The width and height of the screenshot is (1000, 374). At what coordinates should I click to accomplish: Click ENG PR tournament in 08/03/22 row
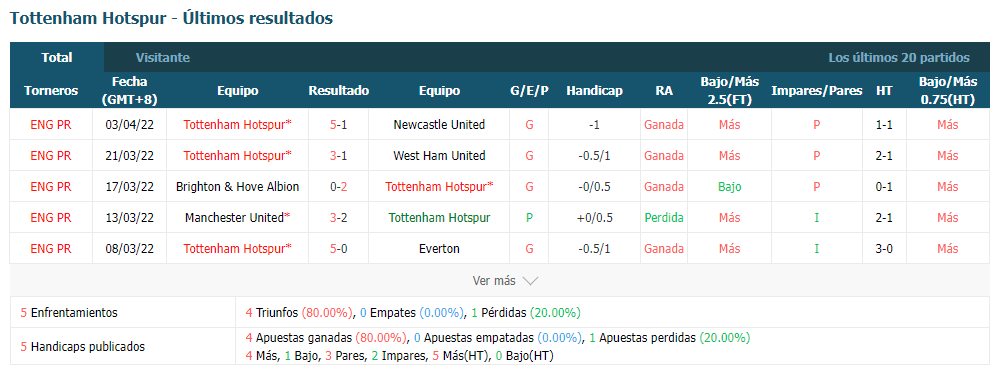pyautogui.click(x=51, y=249)
